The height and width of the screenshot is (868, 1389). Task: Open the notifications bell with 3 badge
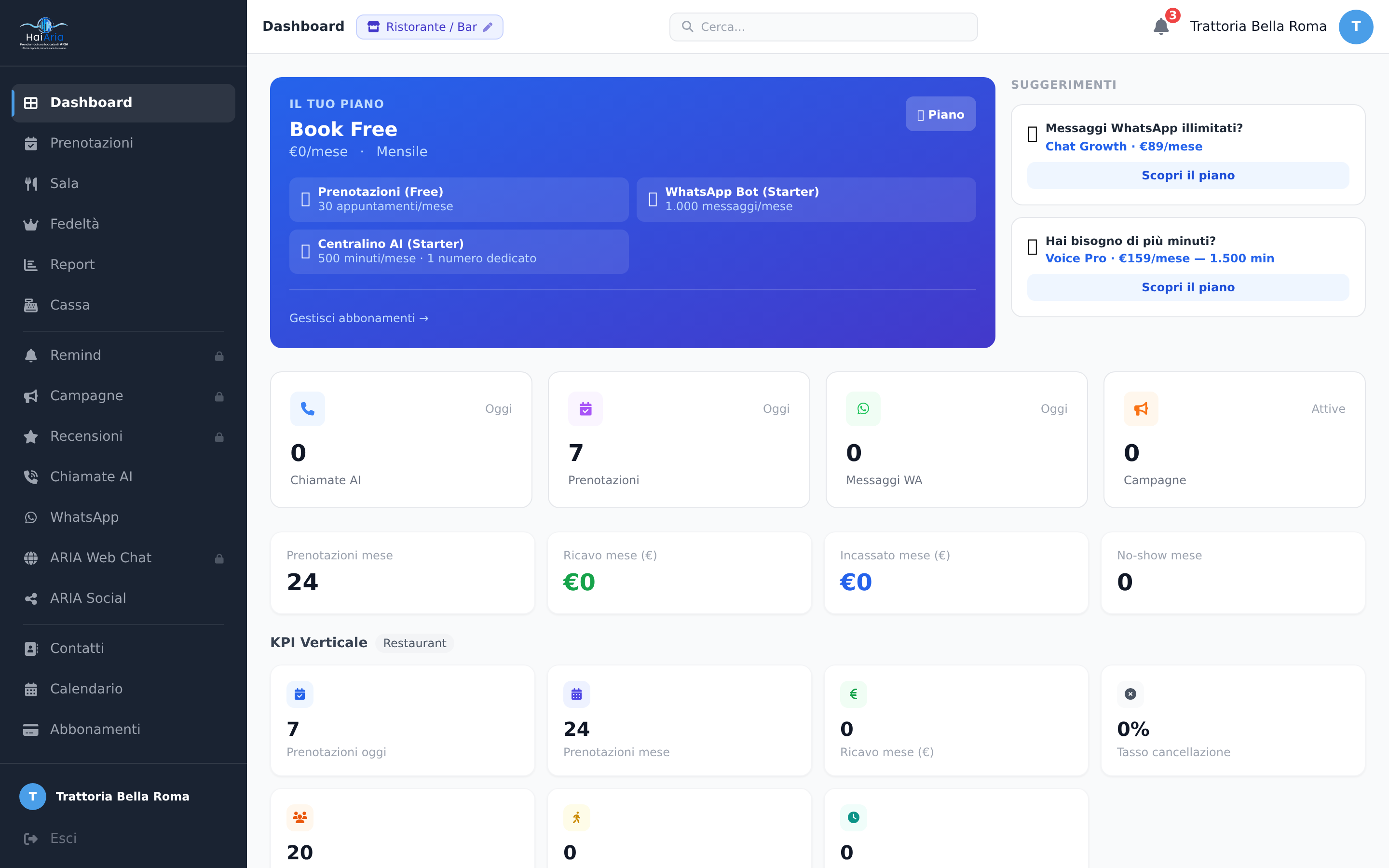(x=1161, y=27)
